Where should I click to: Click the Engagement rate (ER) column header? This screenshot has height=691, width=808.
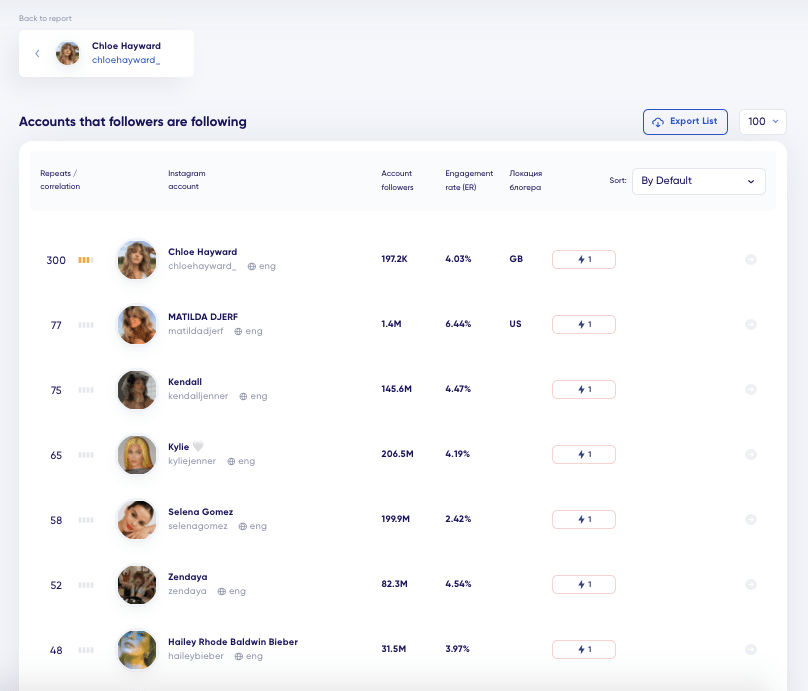click(469, 180)
